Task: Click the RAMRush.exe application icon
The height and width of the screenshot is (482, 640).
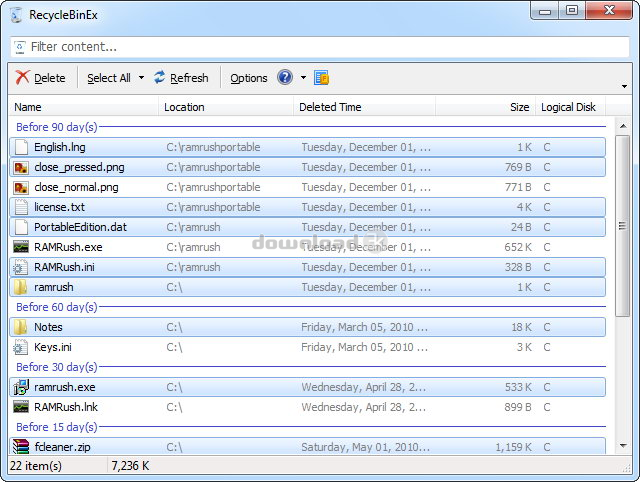Action: 21,247
